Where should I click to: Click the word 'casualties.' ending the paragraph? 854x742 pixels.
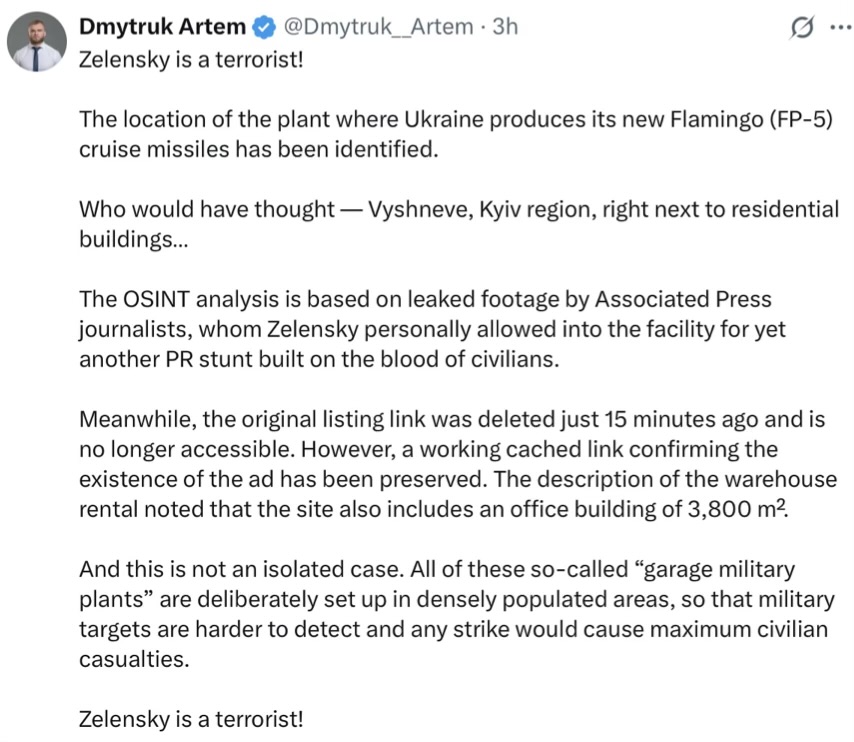[x=134, y=659]
